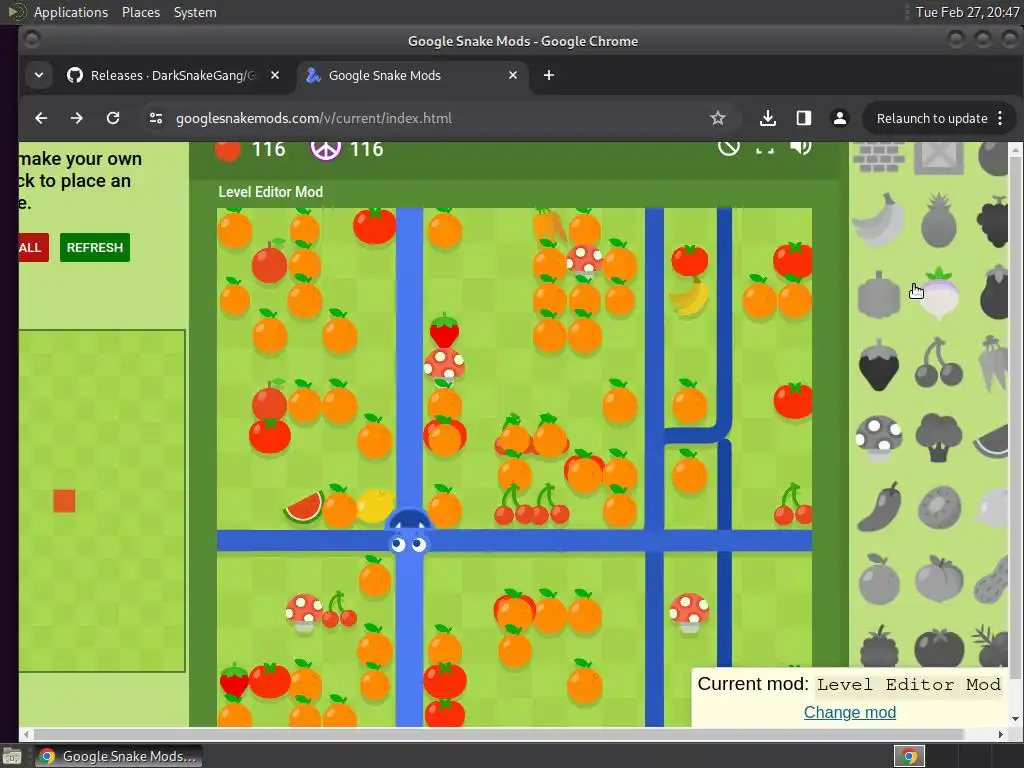Open a new browser tab
The image size is (1024, 768).
coord(549,75)
